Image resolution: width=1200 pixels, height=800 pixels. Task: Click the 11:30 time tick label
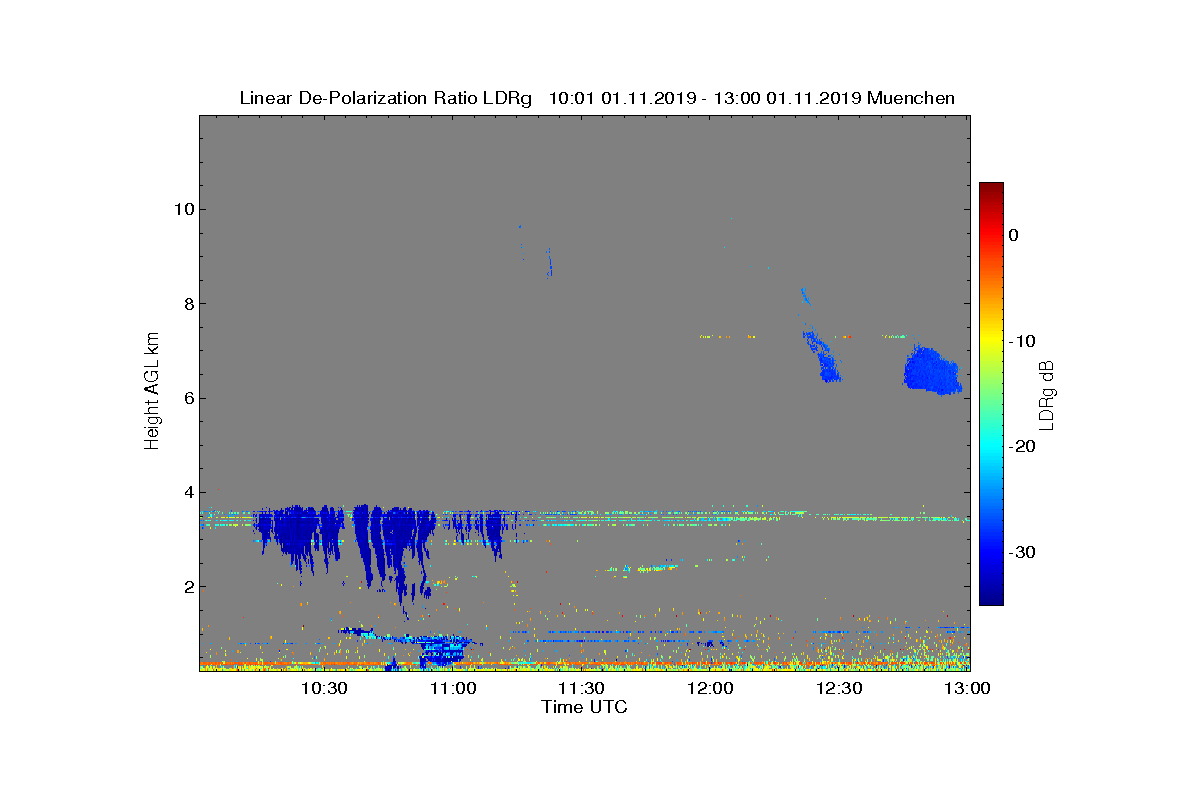click(581, 688)
